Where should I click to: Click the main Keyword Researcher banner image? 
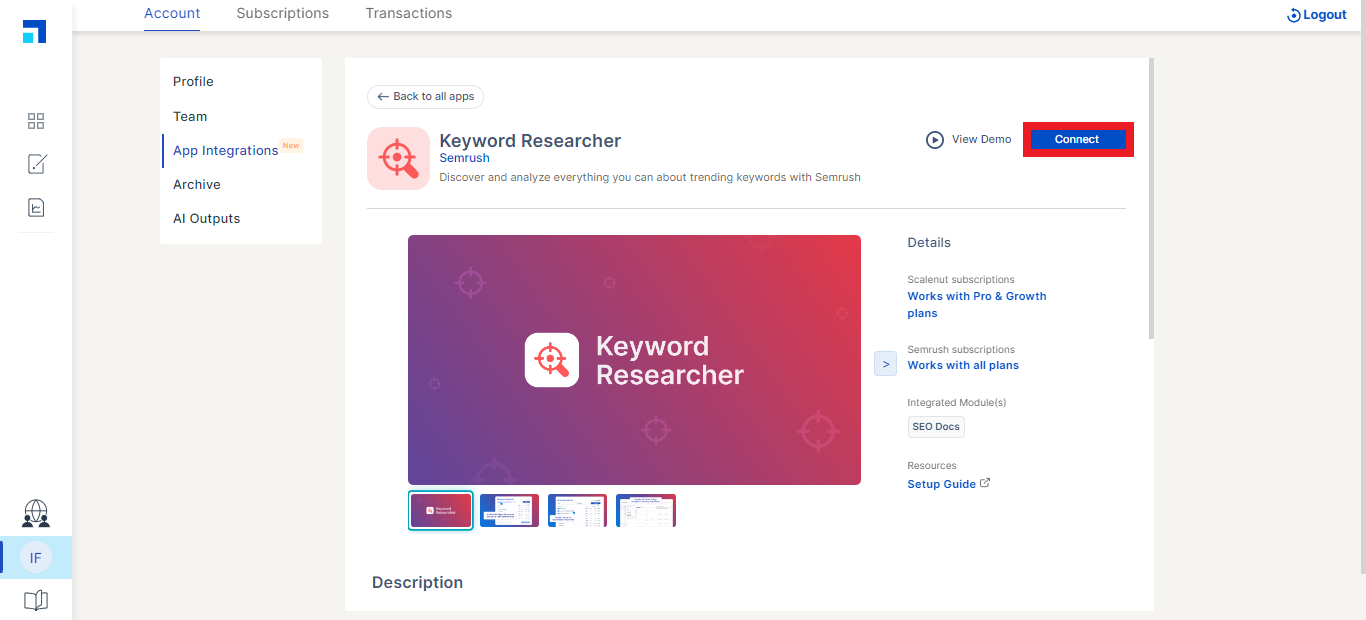point(634,360)
